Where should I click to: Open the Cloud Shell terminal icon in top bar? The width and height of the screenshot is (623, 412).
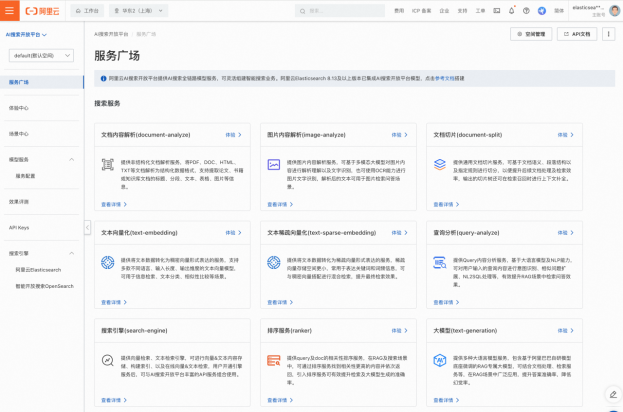pos(497,11)
